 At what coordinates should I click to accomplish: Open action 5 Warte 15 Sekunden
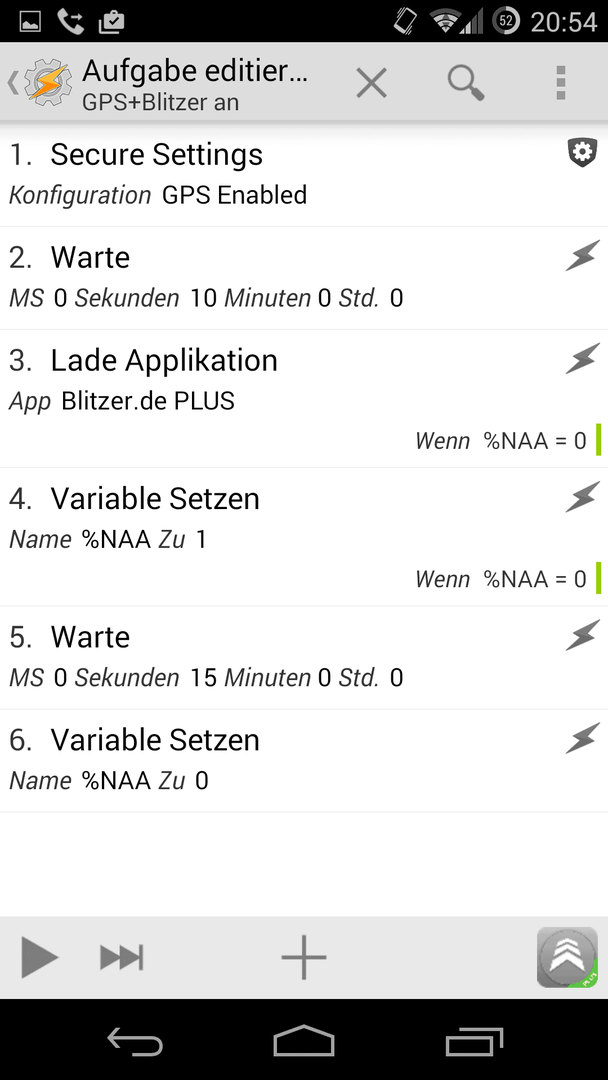(x=304, y=658)
